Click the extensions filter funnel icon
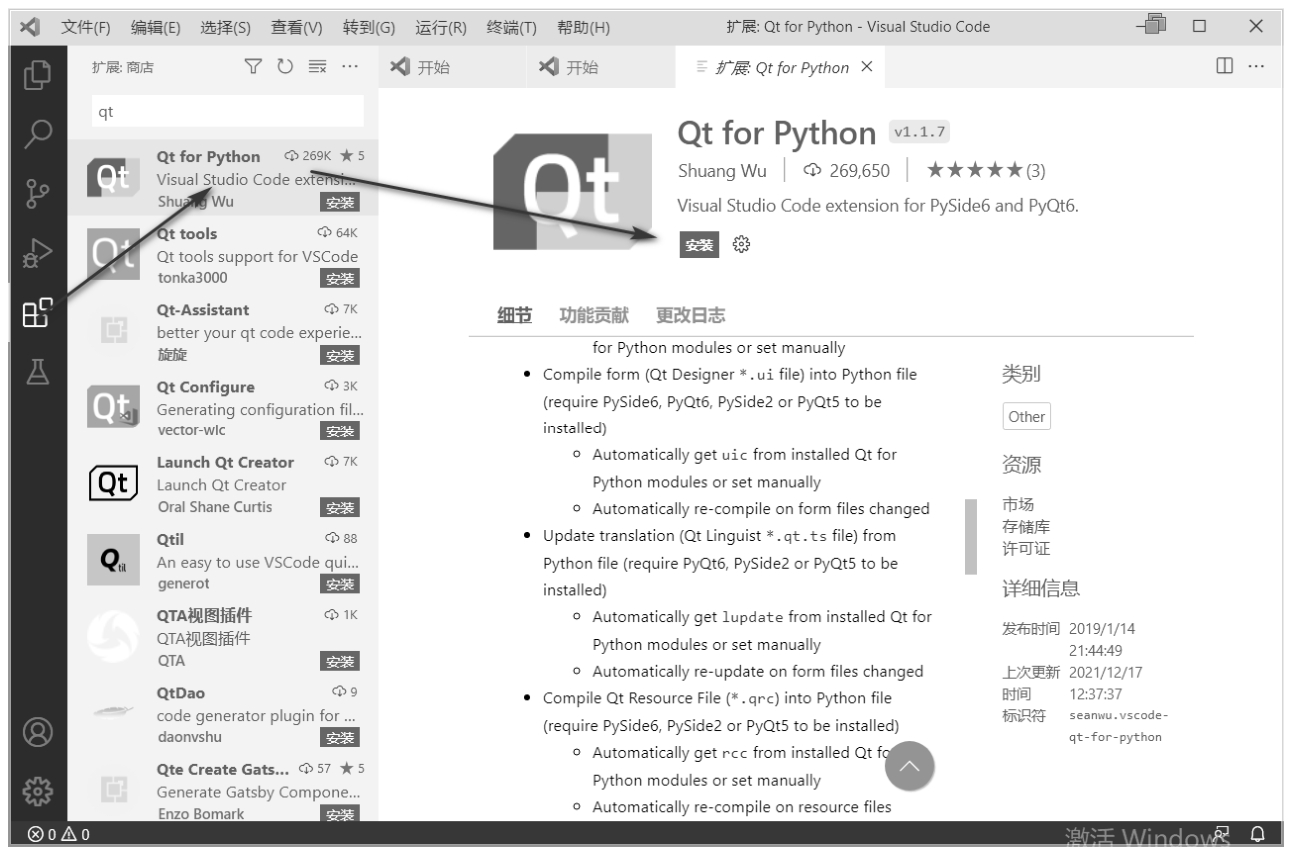The width and height of the screenshot is (1292, 851). click(x=253, y=67)
